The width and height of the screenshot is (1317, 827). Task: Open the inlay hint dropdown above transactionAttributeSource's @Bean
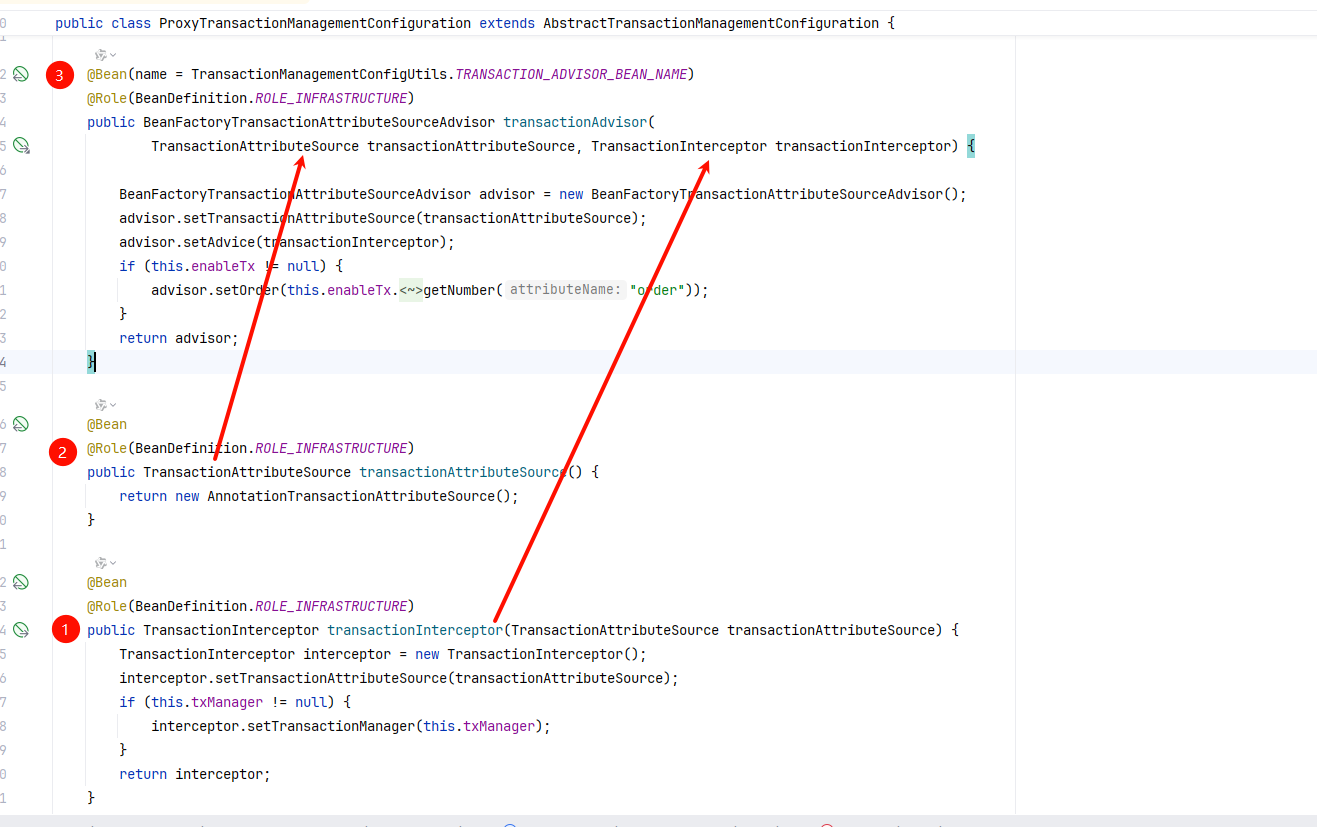[106, 404]
